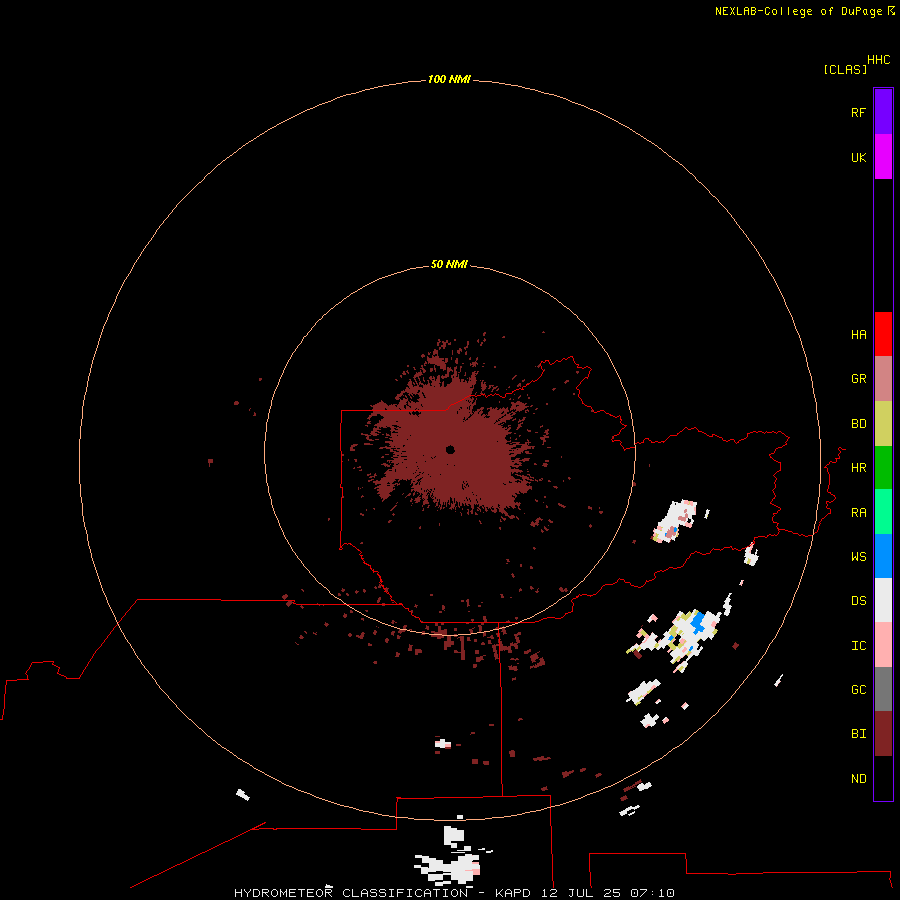900x900 pixels.
Task: Click the HA legend label
Action: coord(858,334)
